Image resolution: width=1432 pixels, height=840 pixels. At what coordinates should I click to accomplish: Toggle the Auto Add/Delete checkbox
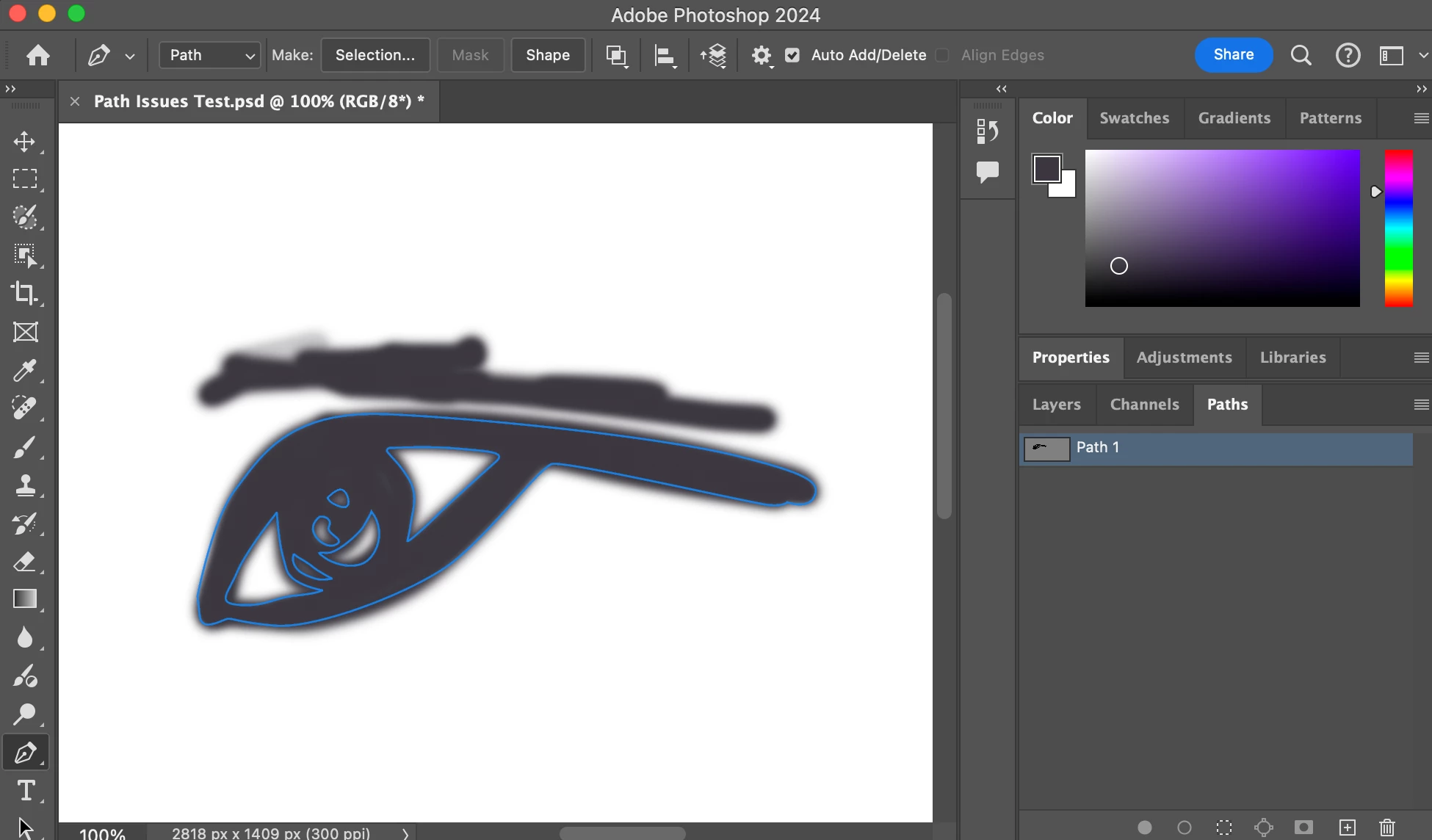[792, 55]
